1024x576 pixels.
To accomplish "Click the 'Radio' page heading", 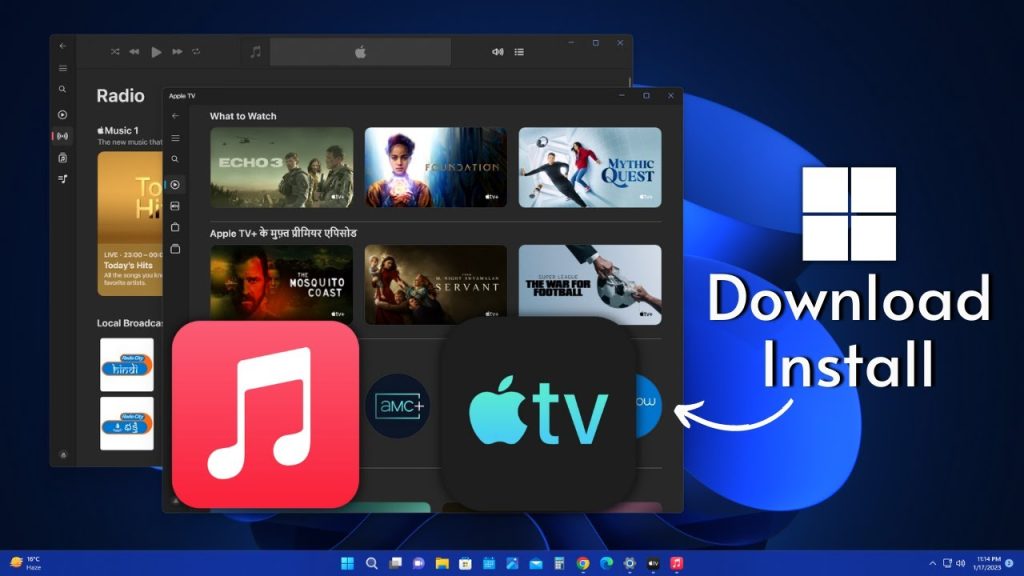I will [x=120, y=96].
